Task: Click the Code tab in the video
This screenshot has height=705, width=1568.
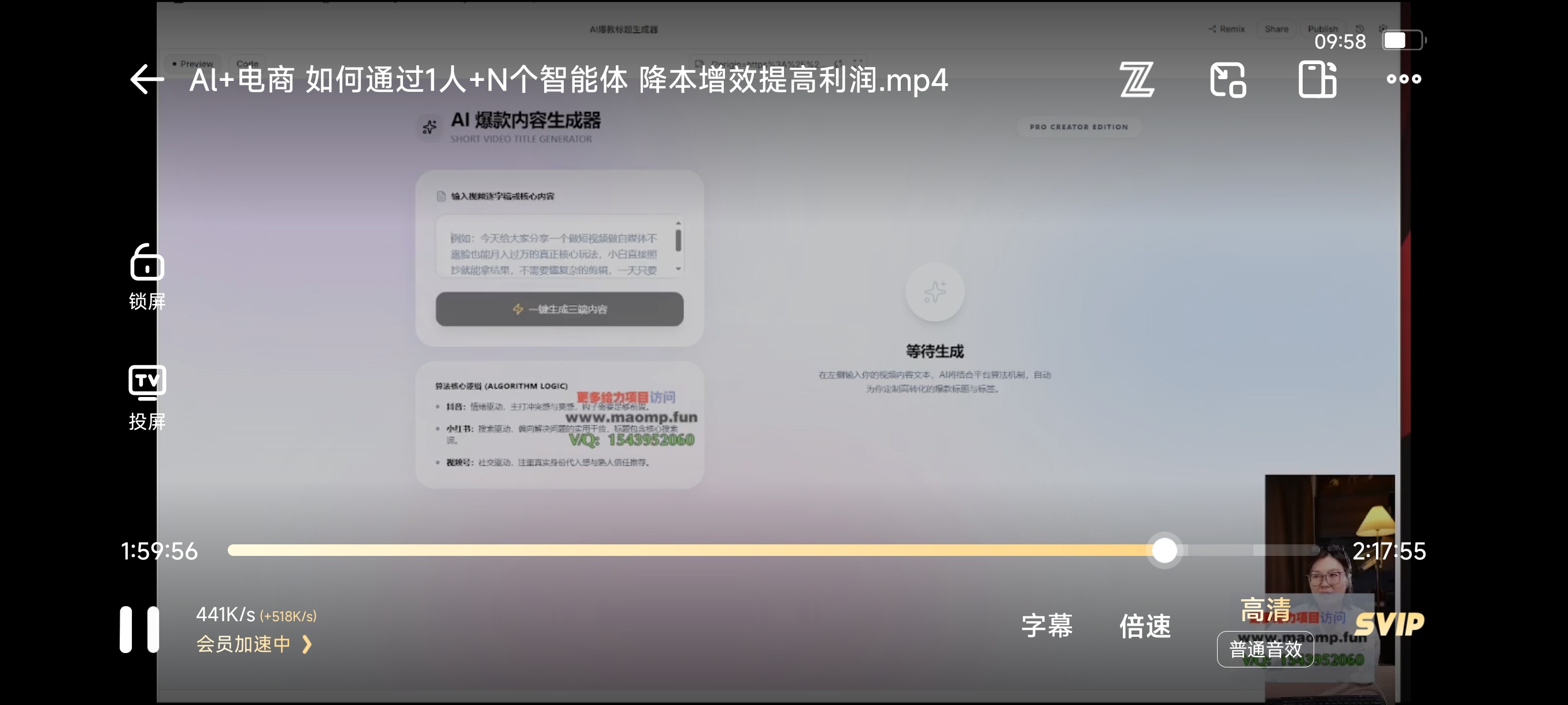Action: (x=247, y=63)
